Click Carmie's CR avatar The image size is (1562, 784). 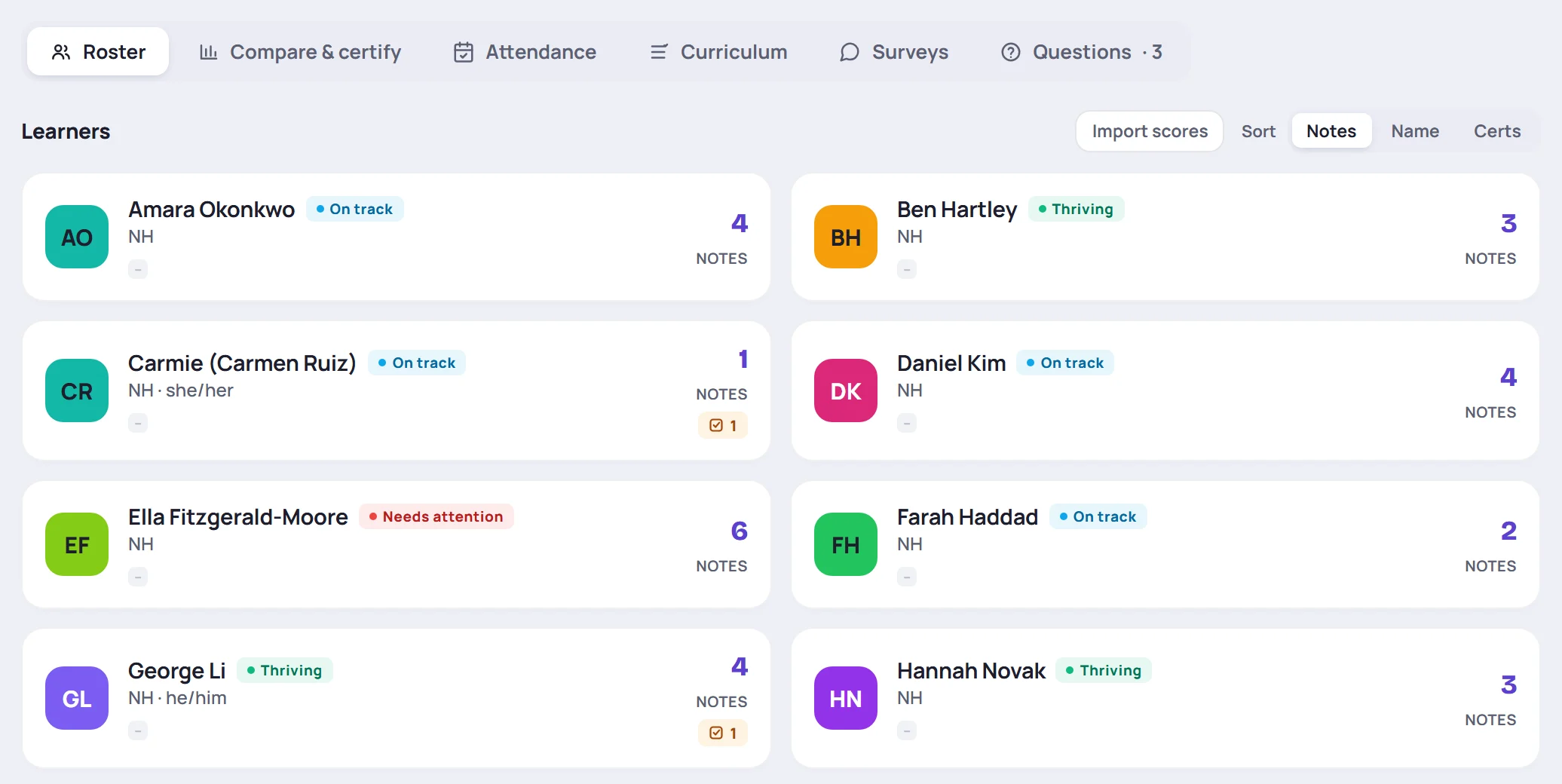(77, 390)
